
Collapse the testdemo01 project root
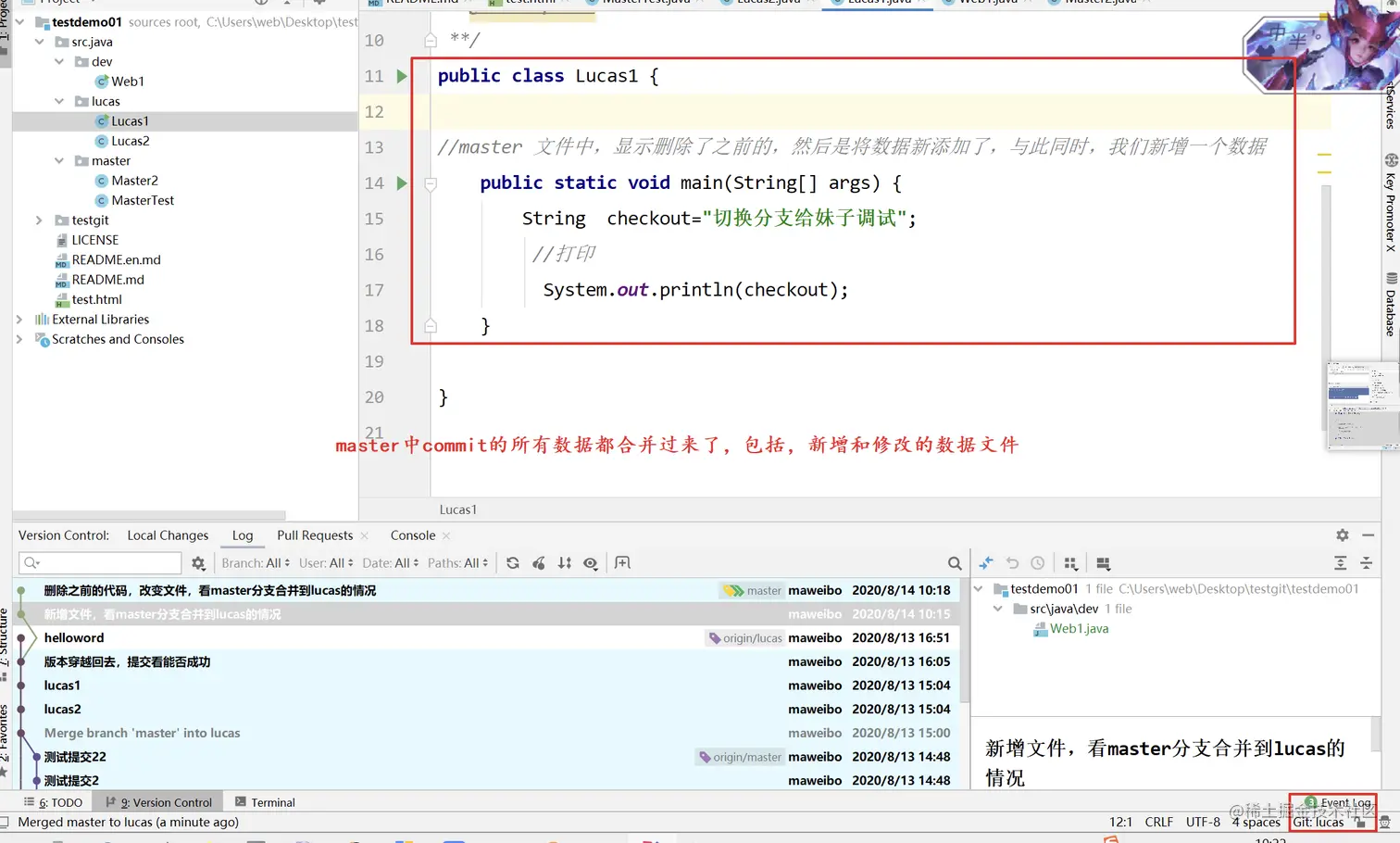pos(19,21)
